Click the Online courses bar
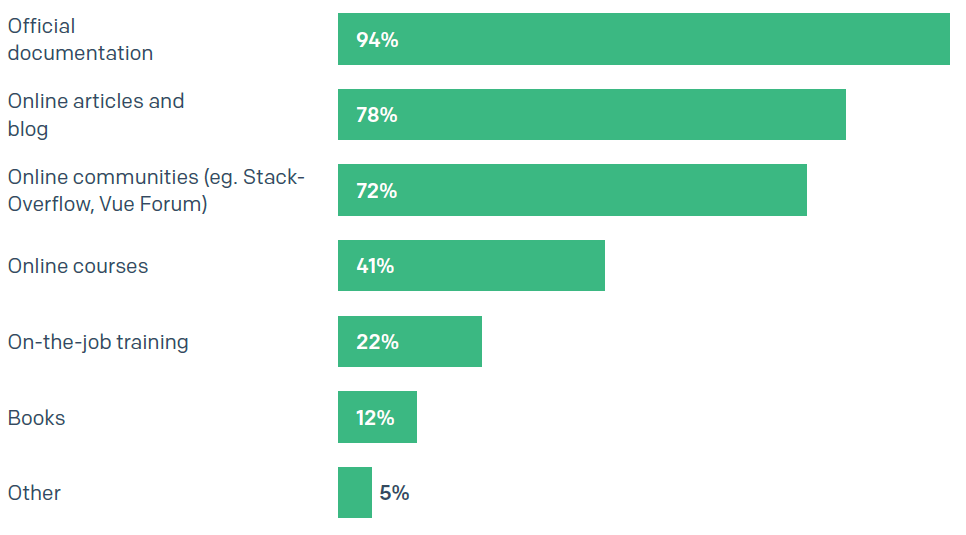Image resolution: width=966 pixels, height=535 pixels. click(471, 266)
